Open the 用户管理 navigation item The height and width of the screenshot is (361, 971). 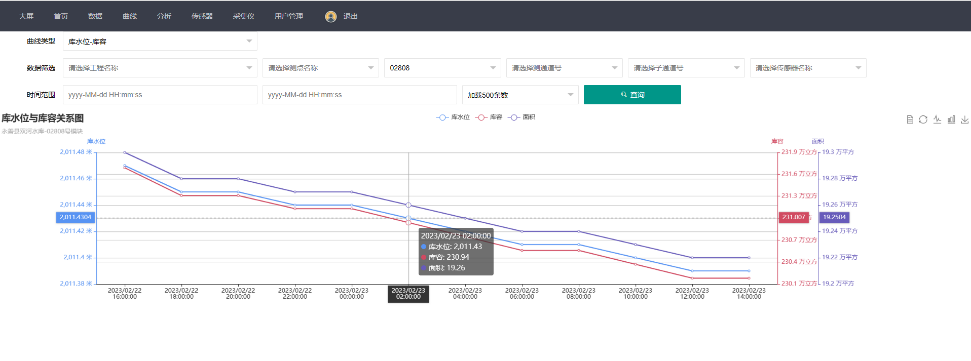[x=289, y=17]
